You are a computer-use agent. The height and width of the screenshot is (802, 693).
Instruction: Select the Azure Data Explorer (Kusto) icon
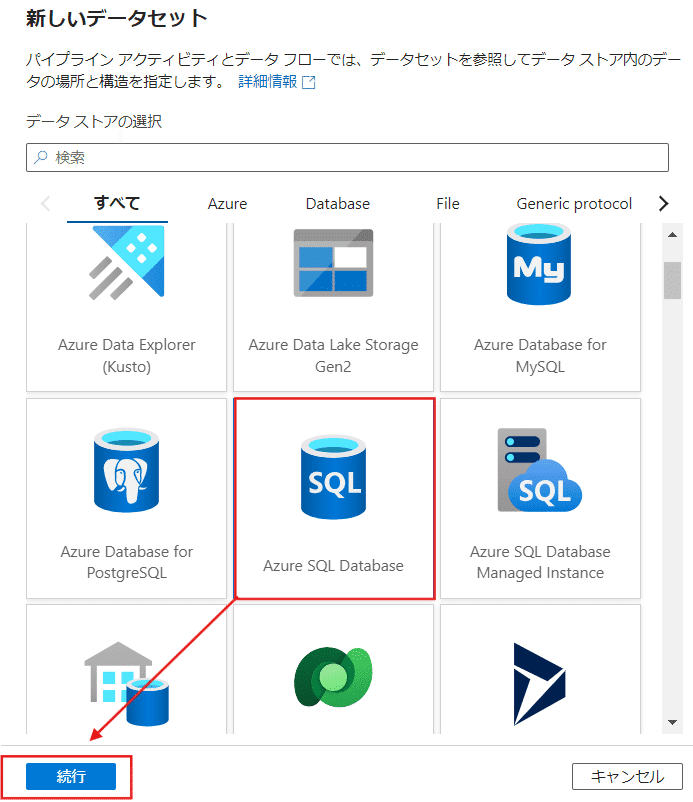[127, 262]
